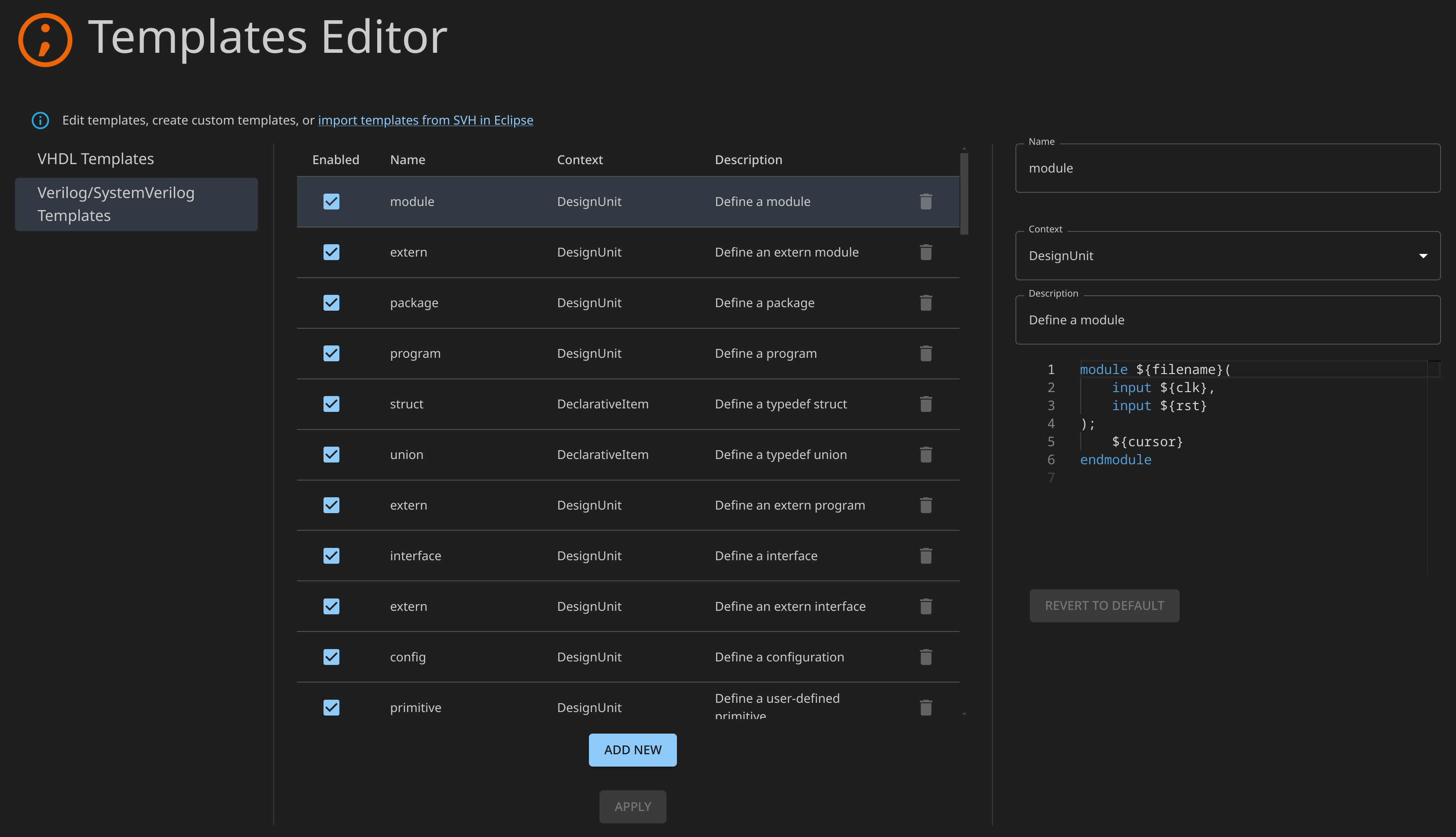The image size is (1456, 837).
Task: Switch to VHDL Templates
Action: pos(96,159)
